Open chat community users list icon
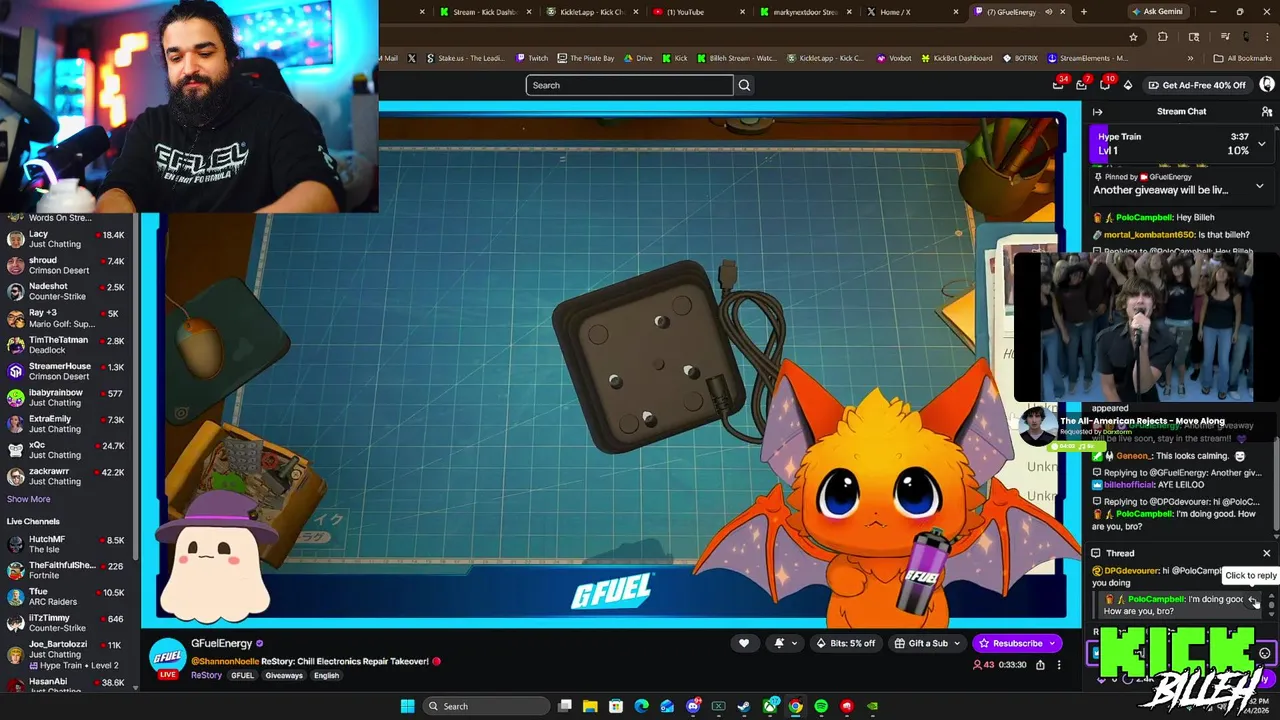 pyautogui.click(x=1267, y=112)
